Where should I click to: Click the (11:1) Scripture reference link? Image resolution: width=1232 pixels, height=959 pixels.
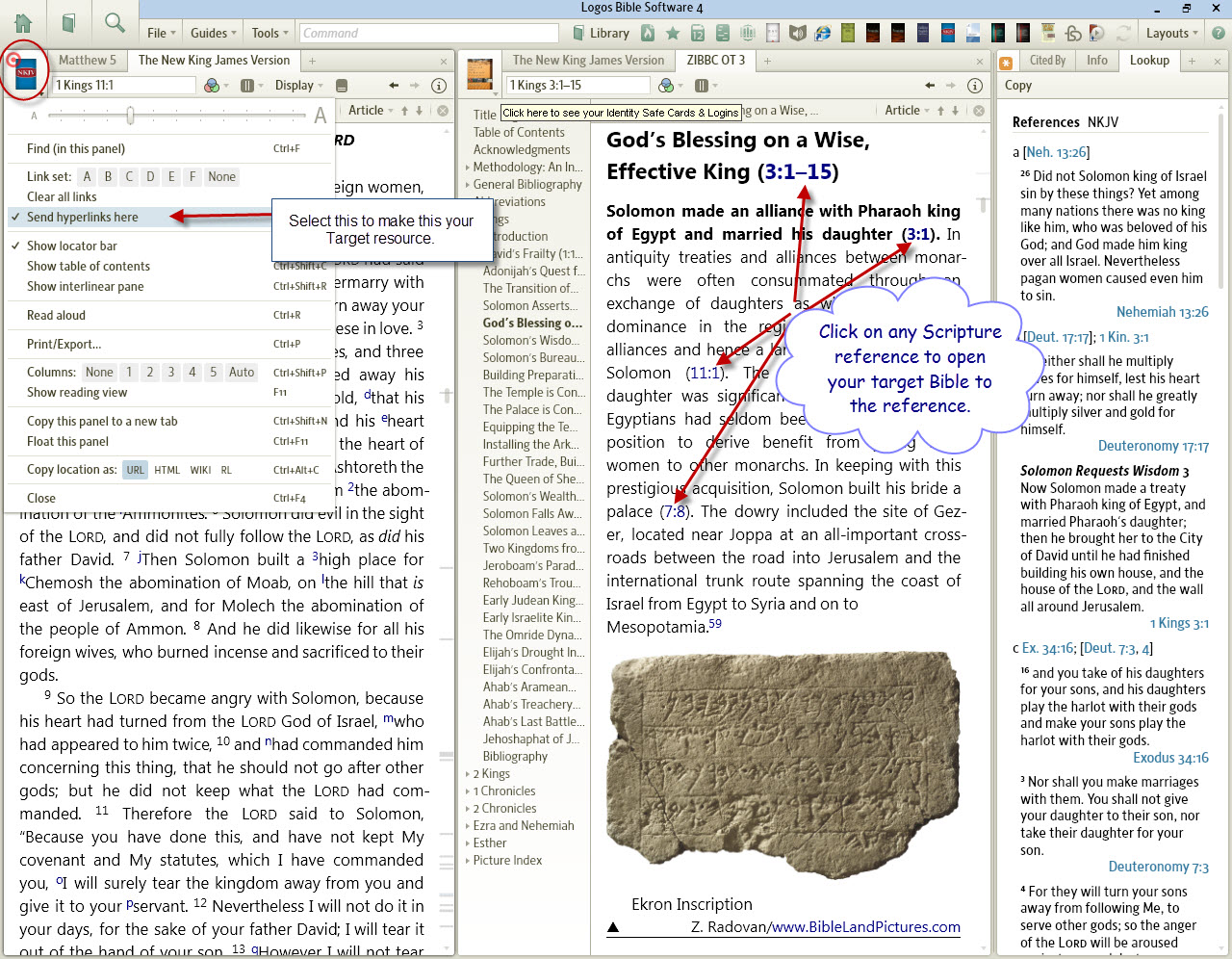[706, 373]
